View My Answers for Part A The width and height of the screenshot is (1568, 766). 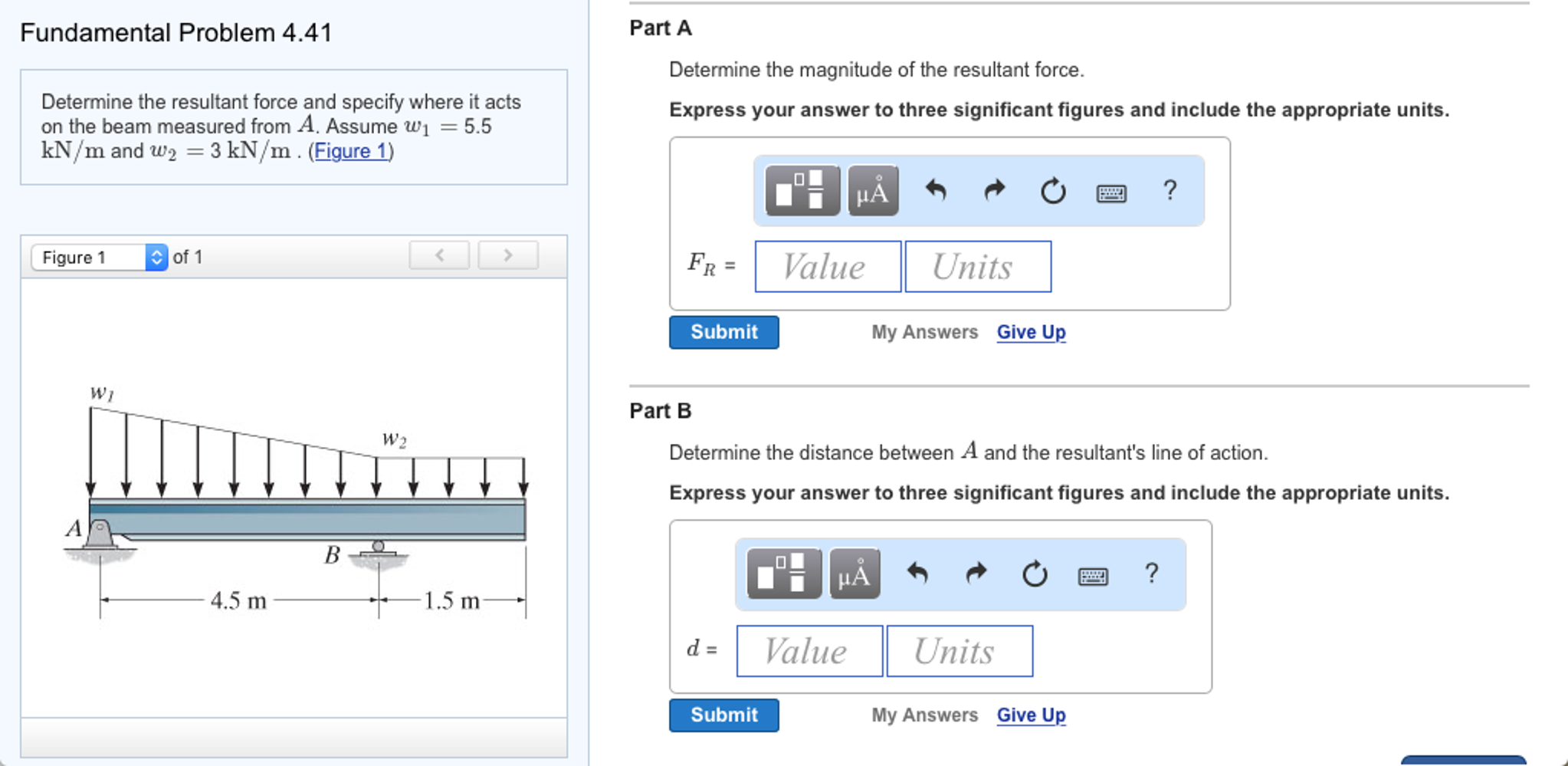click(x=924, y=332)
